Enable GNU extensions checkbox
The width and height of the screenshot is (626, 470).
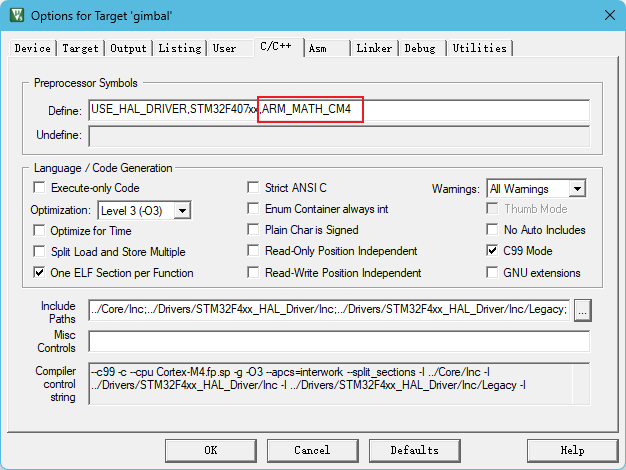click(x=492, y=272)
